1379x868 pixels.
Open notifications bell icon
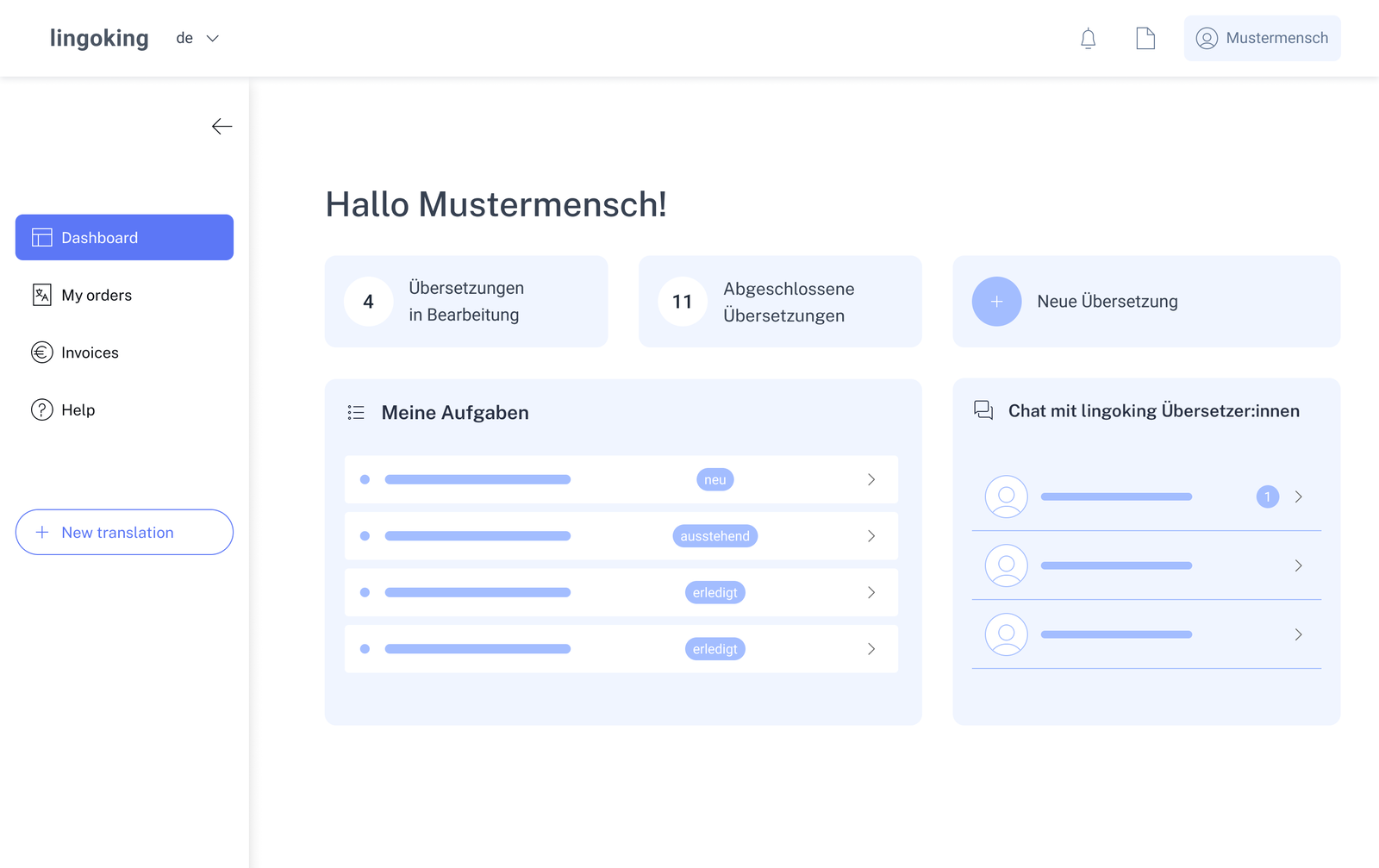[x=1088, y=38]
